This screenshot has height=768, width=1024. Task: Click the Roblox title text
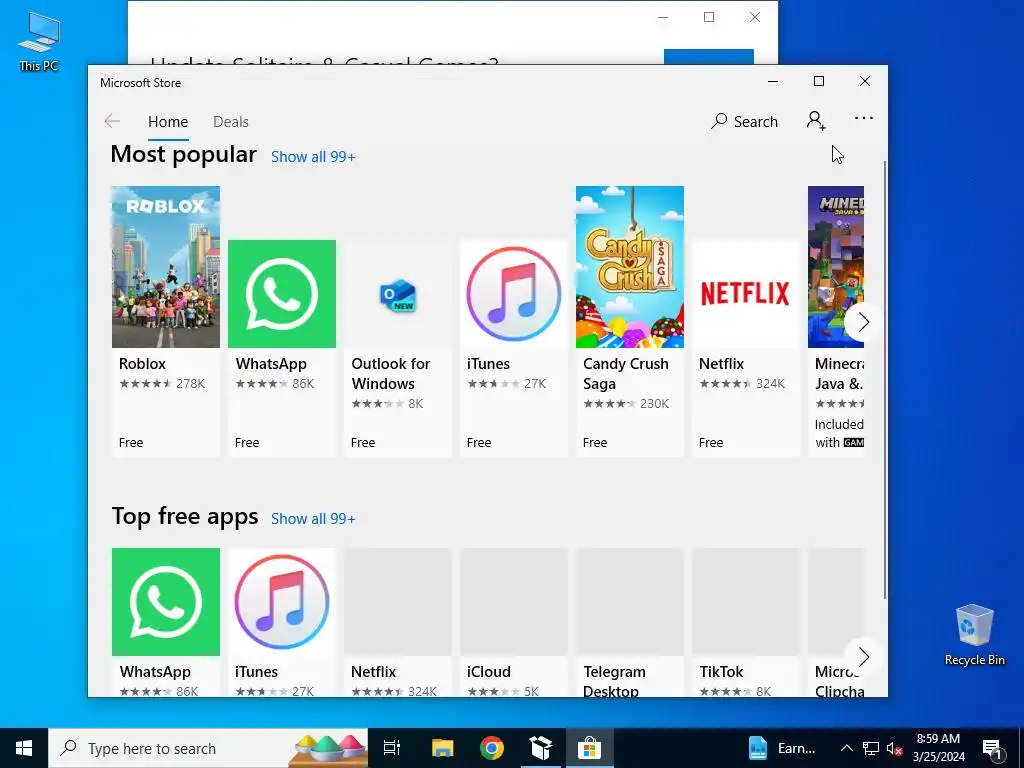coord(142,364)
